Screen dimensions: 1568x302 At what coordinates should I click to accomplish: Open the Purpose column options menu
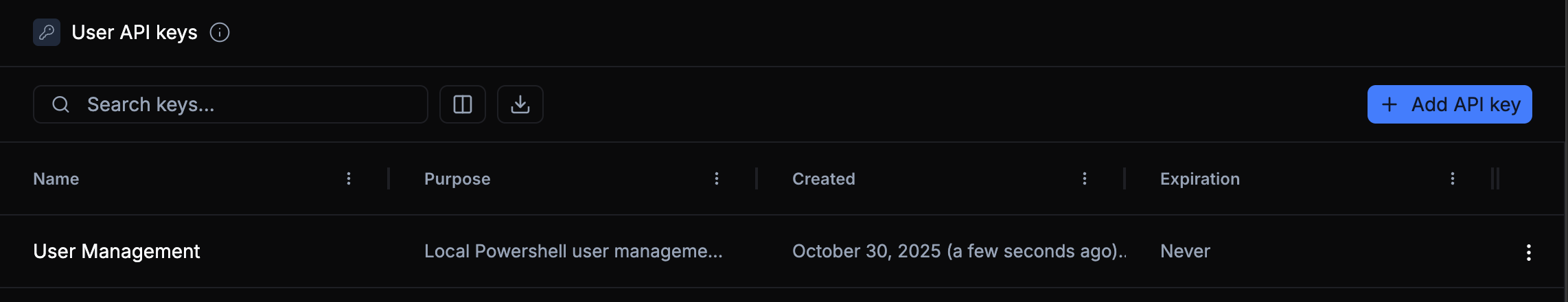point(717,178)
